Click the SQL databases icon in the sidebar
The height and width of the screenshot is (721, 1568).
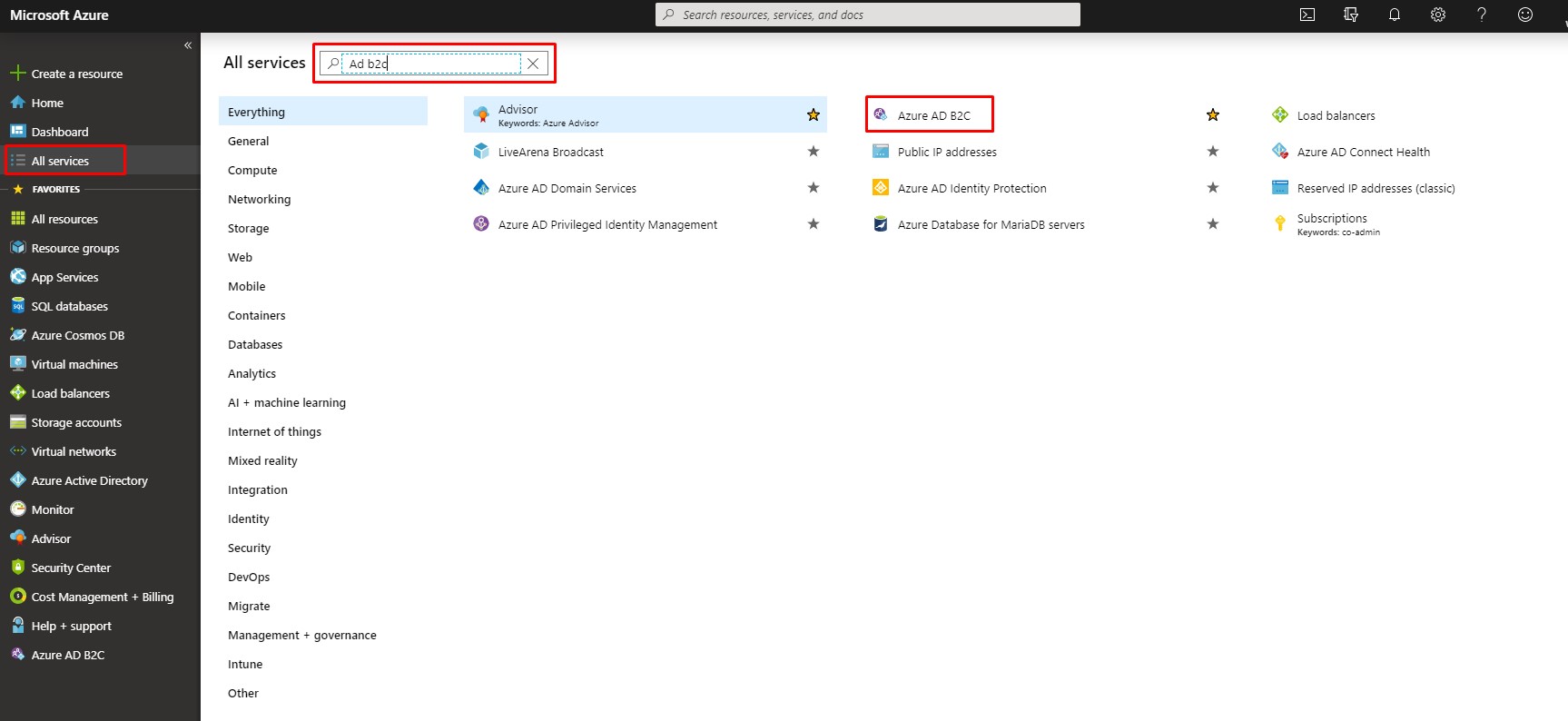pyautogui.click(x=17, y=306)
